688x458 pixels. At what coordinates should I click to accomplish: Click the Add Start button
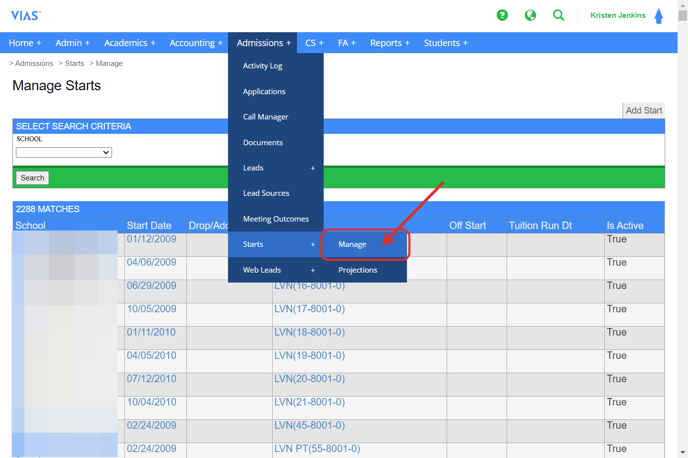coord(643,111)
